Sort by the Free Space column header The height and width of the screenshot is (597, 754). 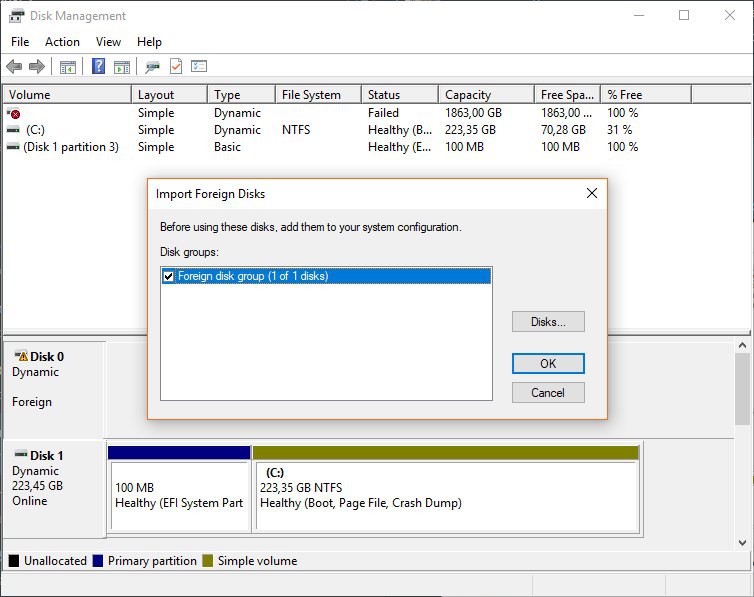(567, 95)
